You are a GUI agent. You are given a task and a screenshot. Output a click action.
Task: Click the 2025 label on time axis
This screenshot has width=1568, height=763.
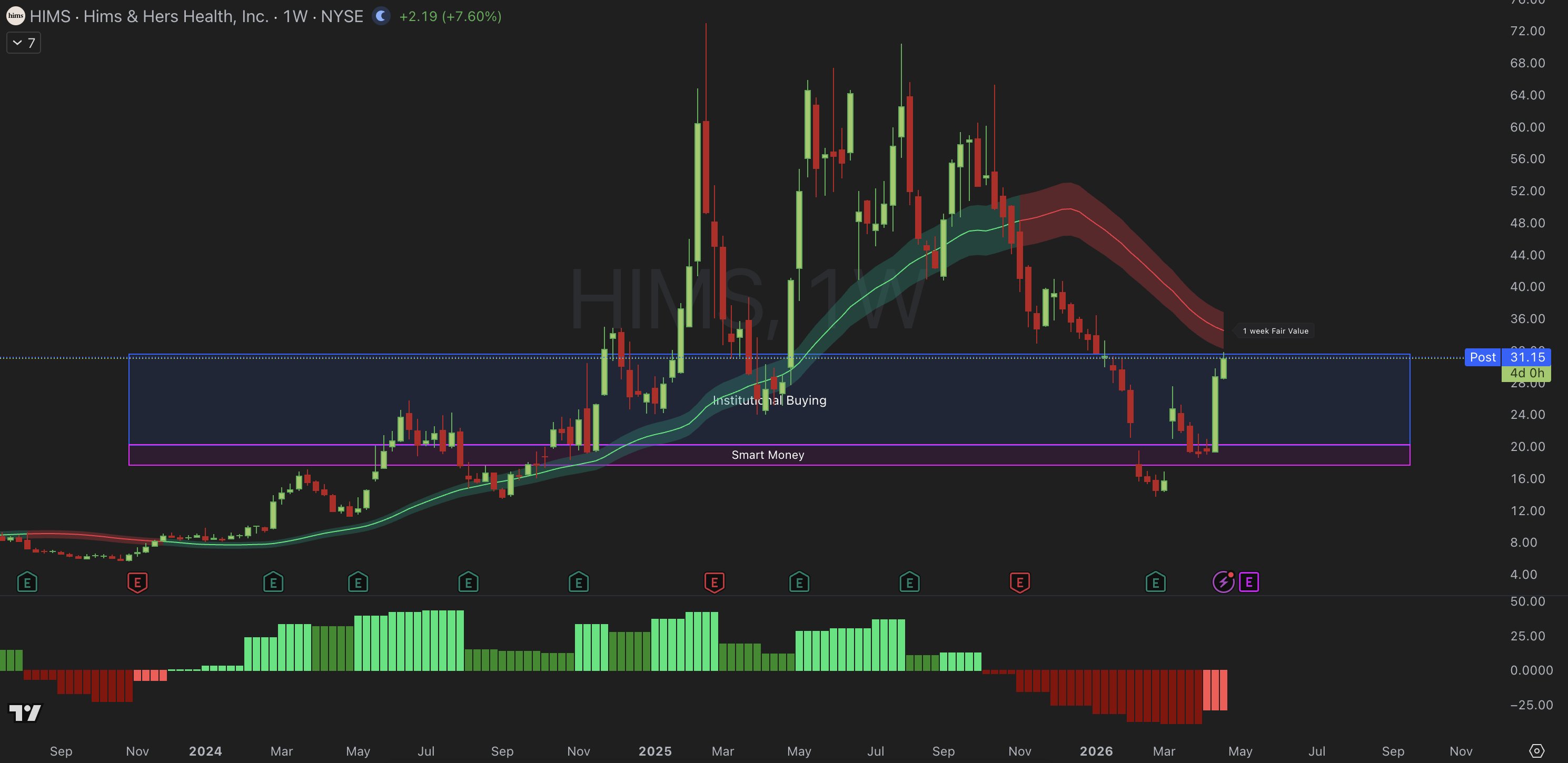click(x=654, y=751)
